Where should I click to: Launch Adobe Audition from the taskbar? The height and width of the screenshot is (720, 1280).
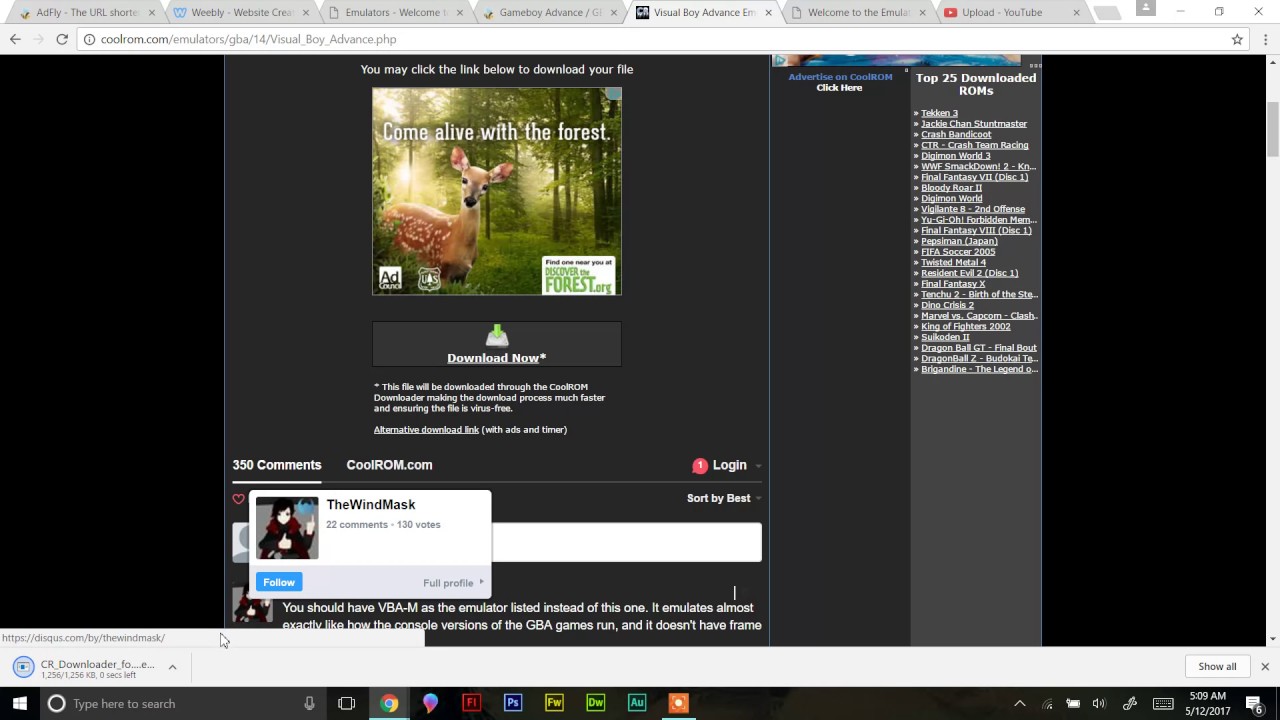pos(637,703)
